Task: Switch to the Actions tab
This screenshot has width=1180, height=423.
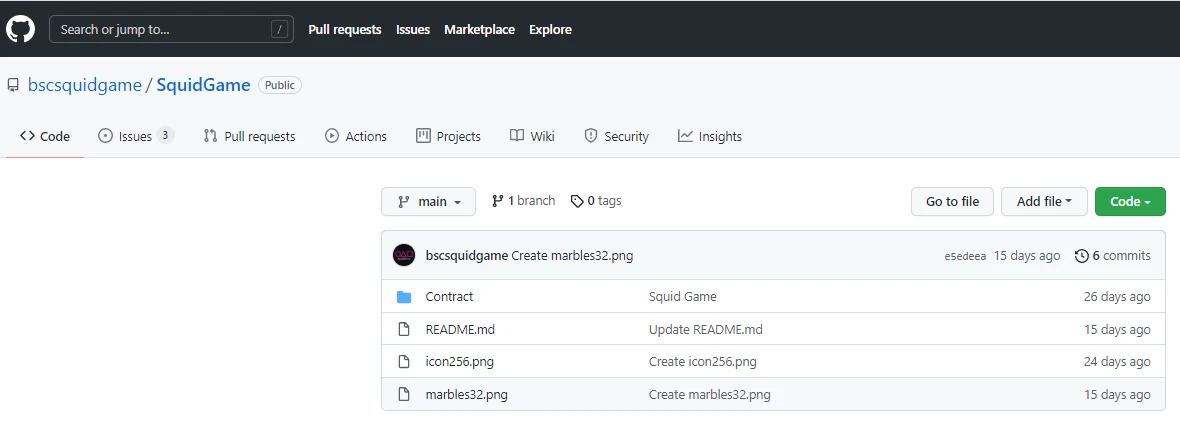Action: click(x=356, y=136)
